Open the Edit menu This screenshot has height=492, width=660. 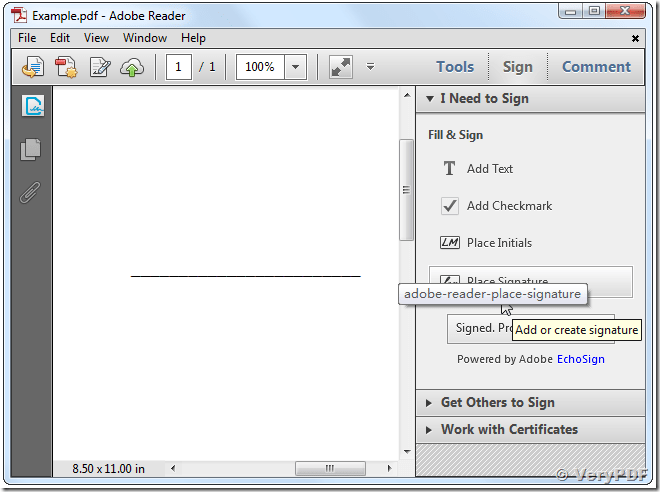(60, 38)
